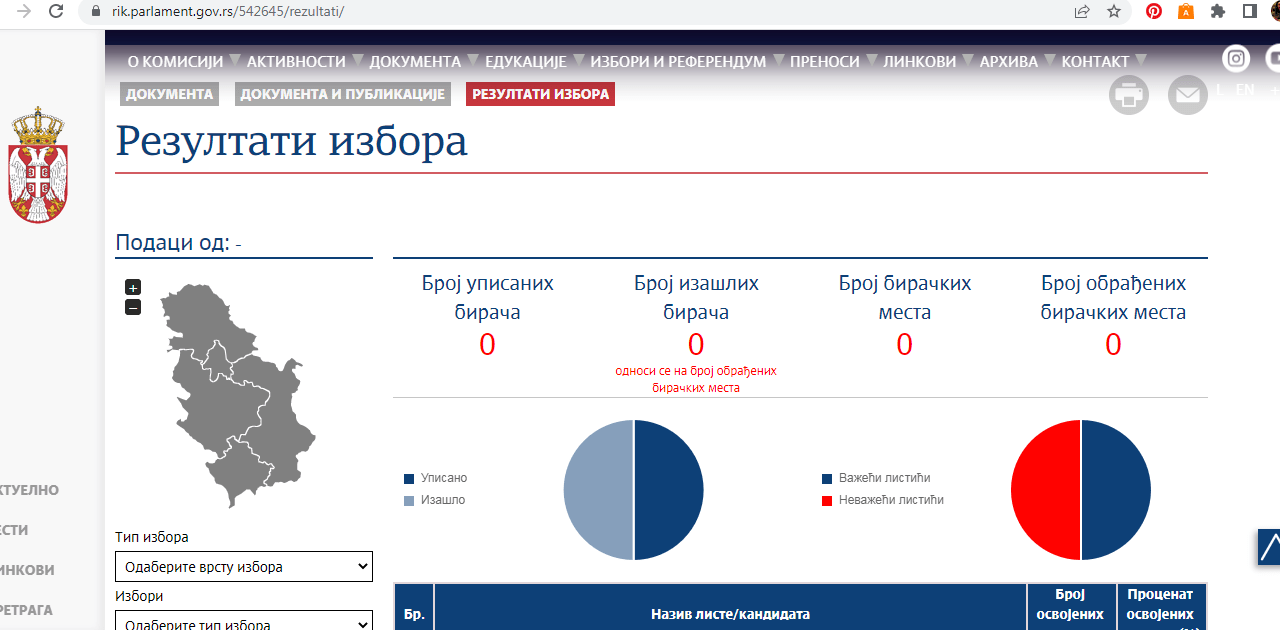Open the Instagram social icon

pyautogui.click(x=1237, y=58)
